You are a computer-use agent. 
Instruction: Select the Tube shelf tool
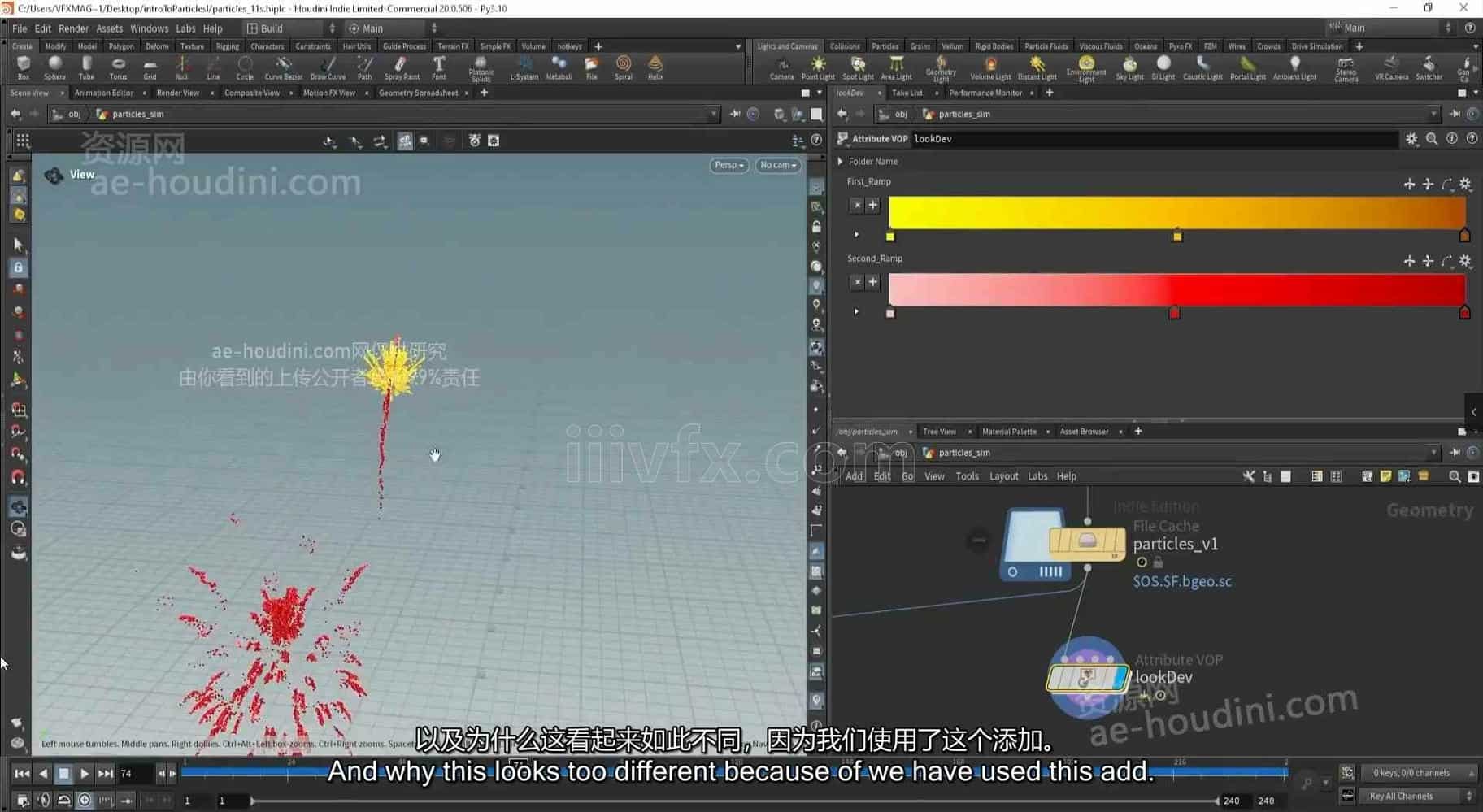[x=86, y=67]
